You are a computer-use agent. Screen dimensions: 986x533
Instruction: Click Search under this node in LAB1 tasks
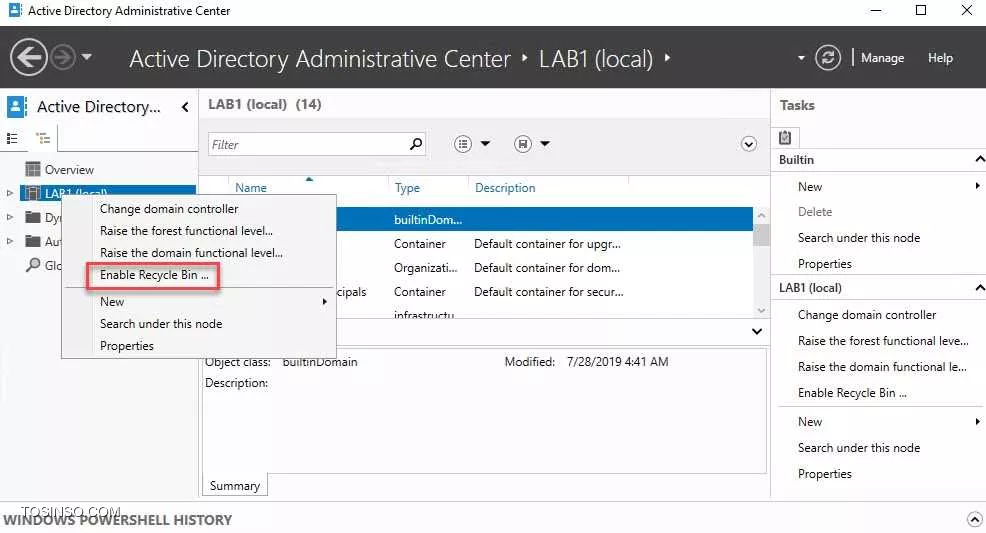[858, 448]
